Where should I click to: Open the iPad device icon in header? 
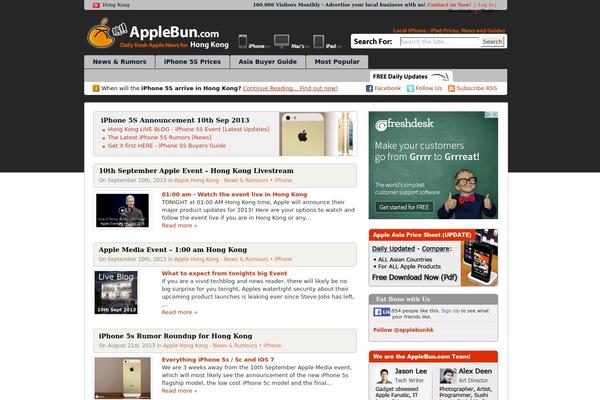(318, 41)
